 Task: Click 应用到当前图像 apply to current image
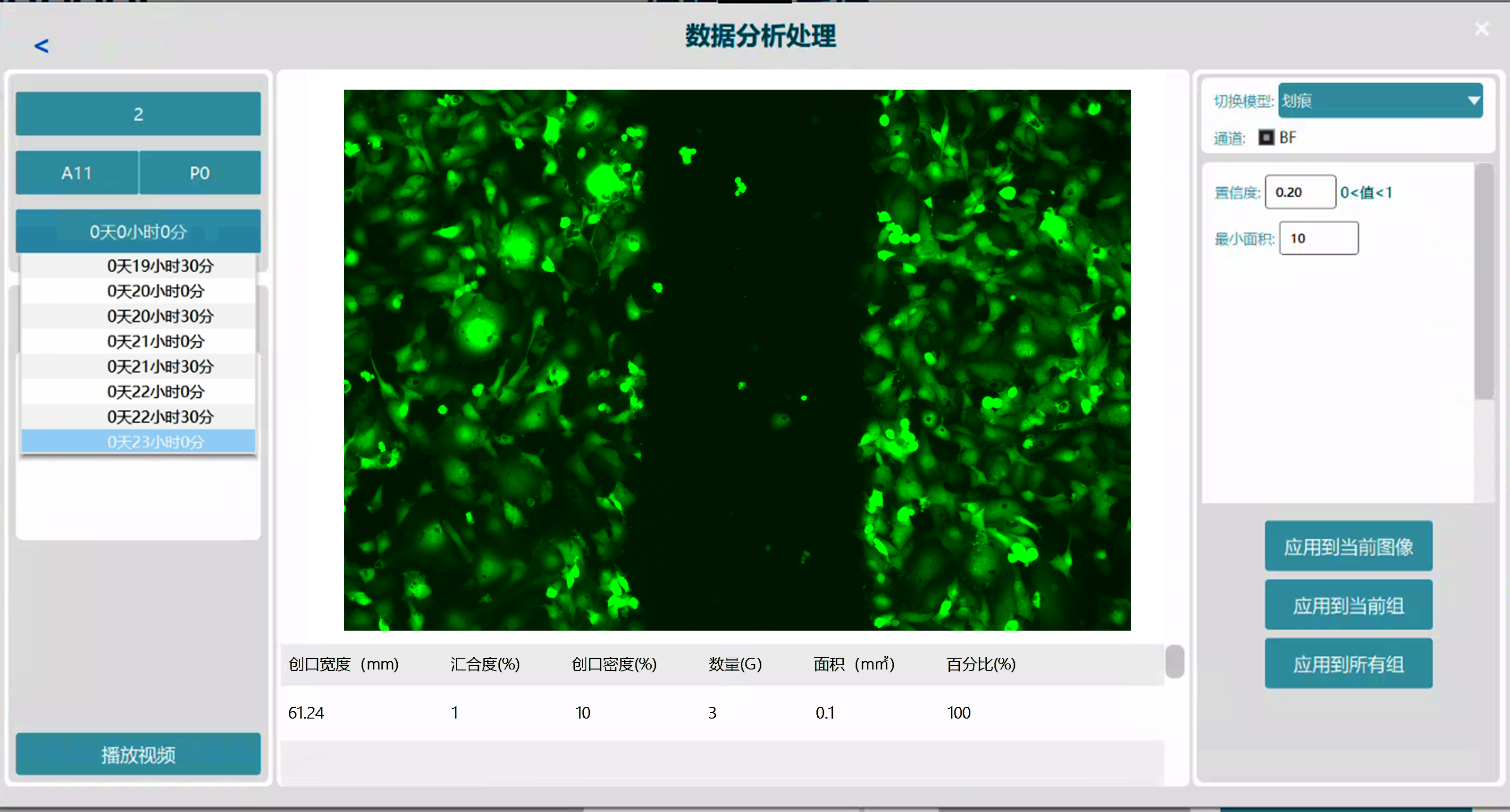1348,546
